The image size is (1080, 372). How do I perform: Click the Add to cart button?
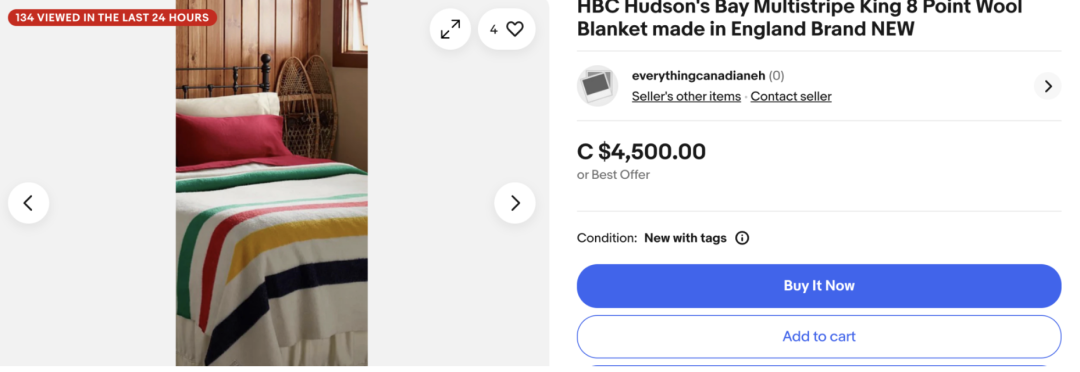click(819, 337)
